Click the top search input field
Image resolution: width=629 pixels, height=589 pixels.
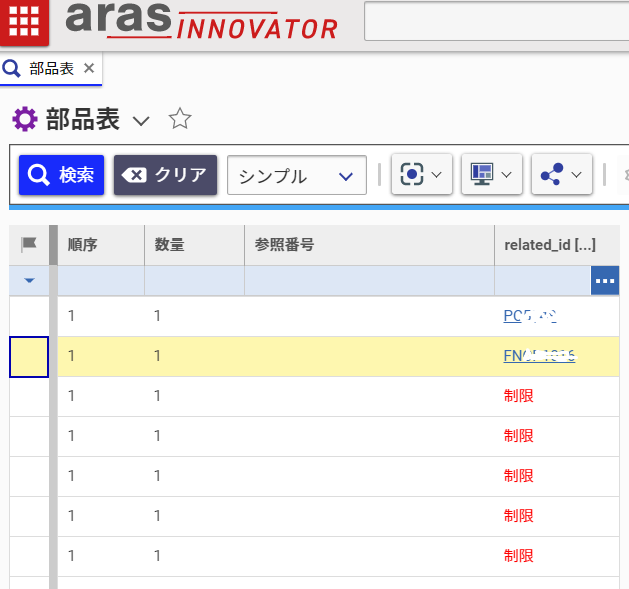point(495,21)
